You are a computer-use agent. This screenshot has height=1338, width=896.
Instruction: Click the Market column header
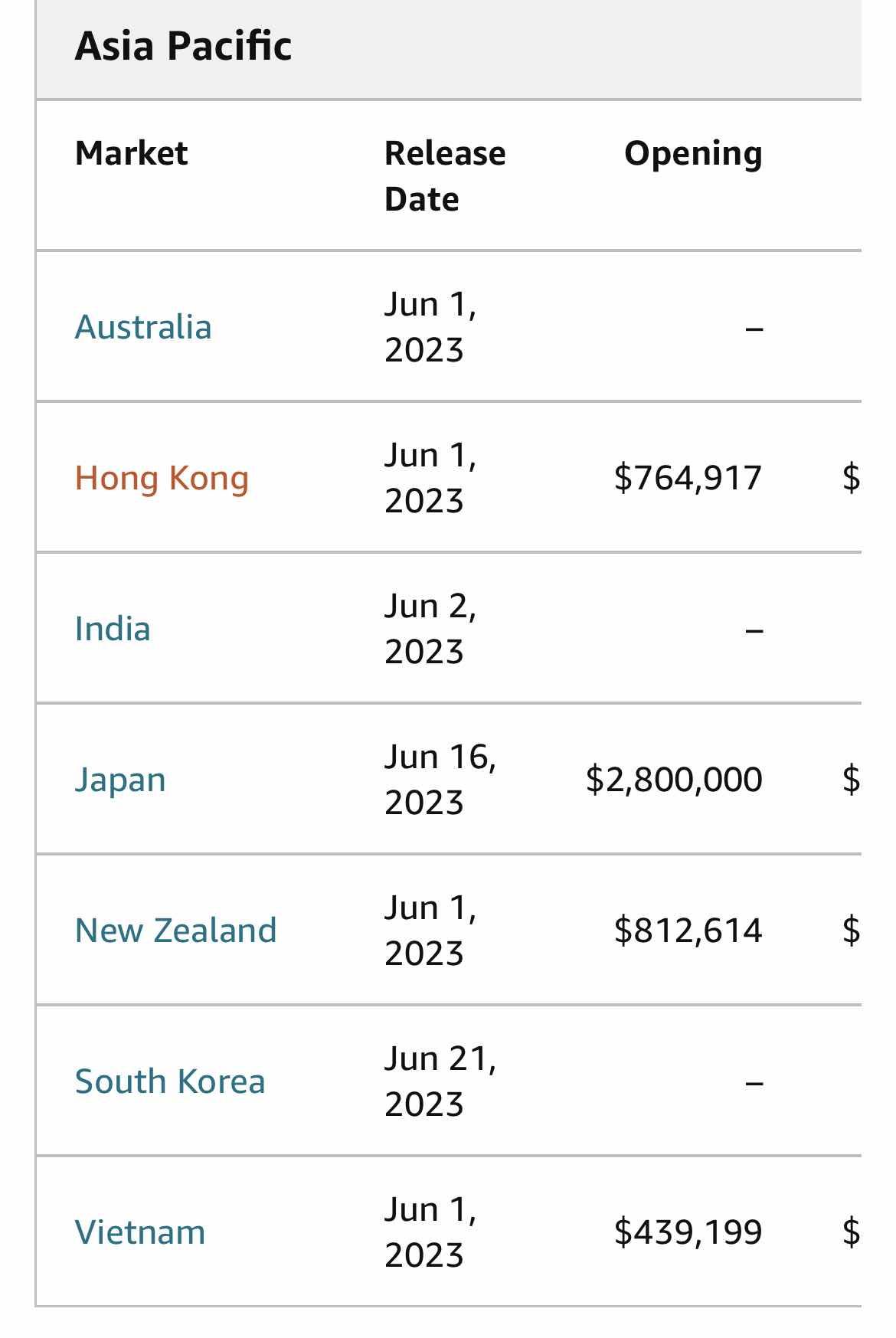[131, 153]
